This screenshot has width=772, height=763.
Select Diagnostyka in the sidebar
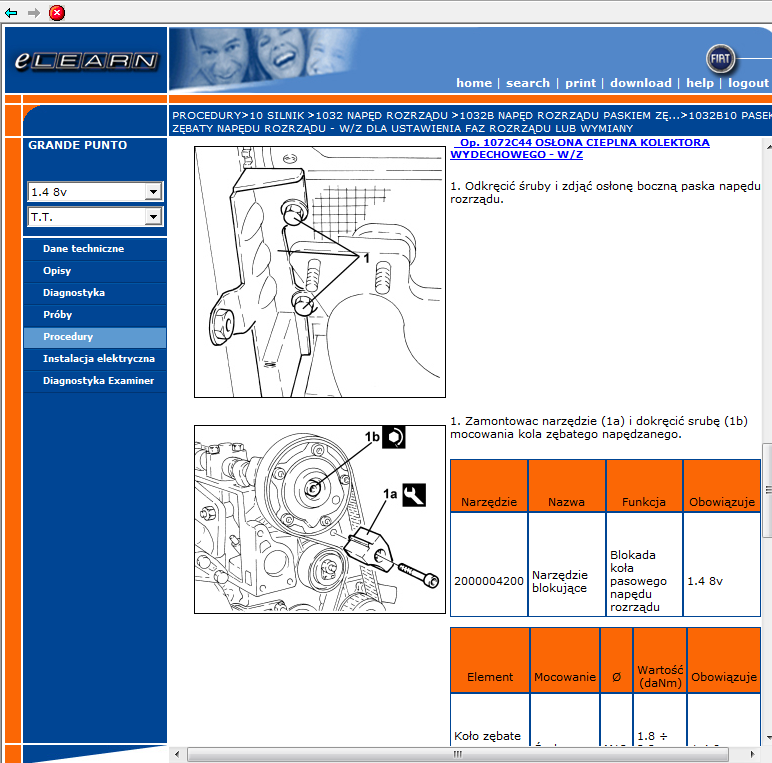[73, 293]
